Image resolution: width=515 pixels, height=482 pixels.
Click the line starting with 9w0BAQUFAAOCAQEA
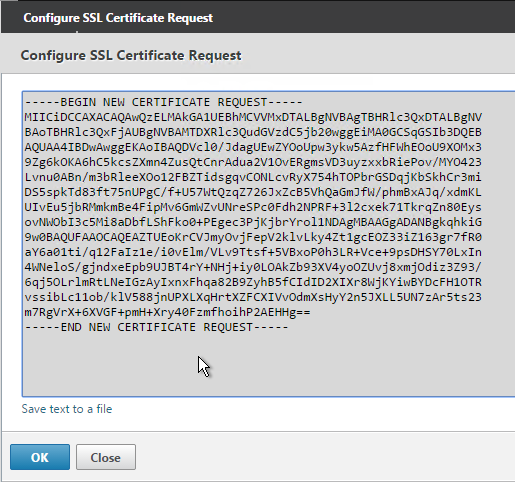tap(253, 237)
